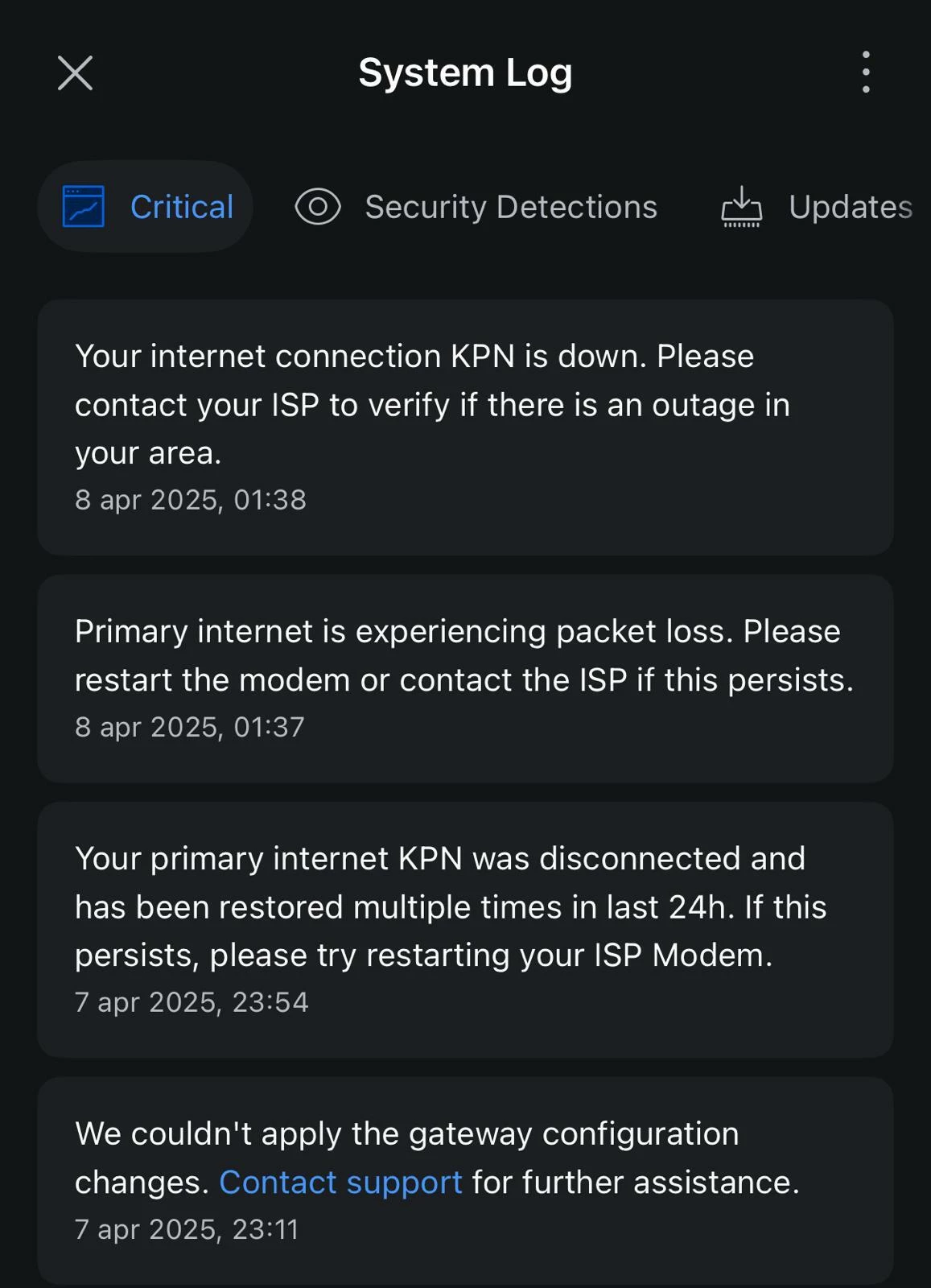Open the packet loss alert entry
This screenshot has width=931, height=1288.
(465, 679)
